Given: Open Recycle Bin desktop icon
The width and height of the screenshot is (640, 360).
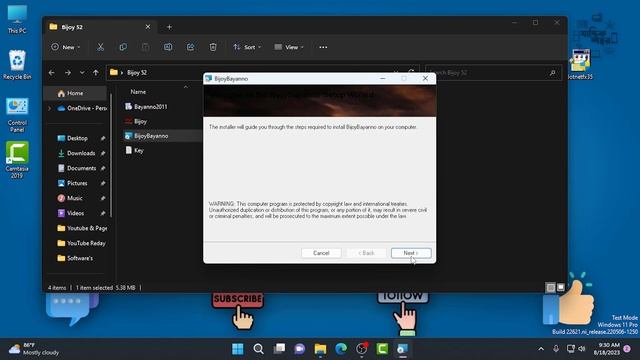Looking at the screenshot, I should [17, 64].
